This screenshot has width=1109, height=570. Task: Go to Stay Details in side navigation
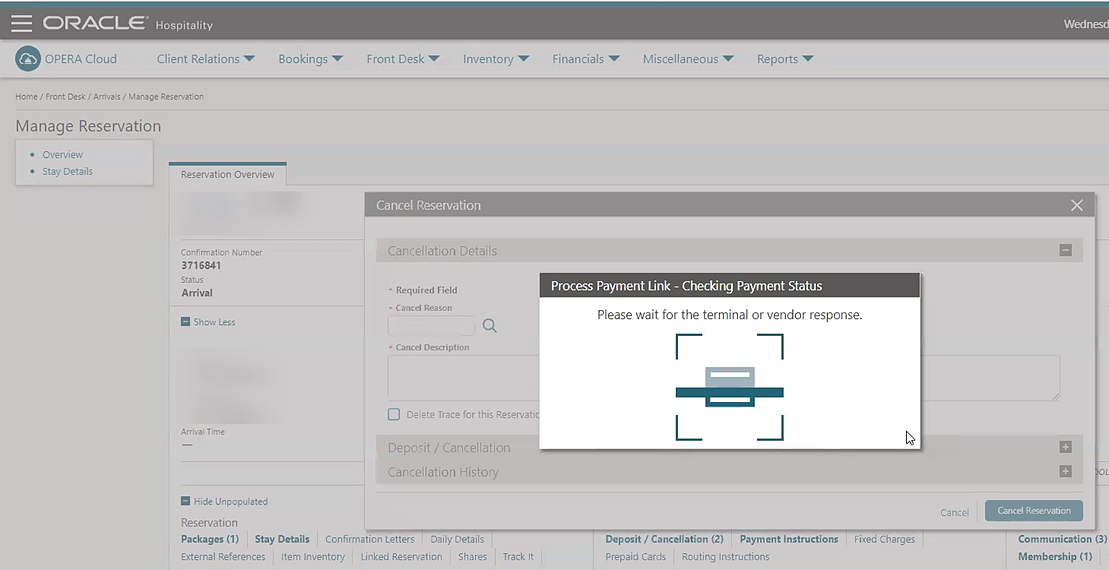tap(67, 171)
